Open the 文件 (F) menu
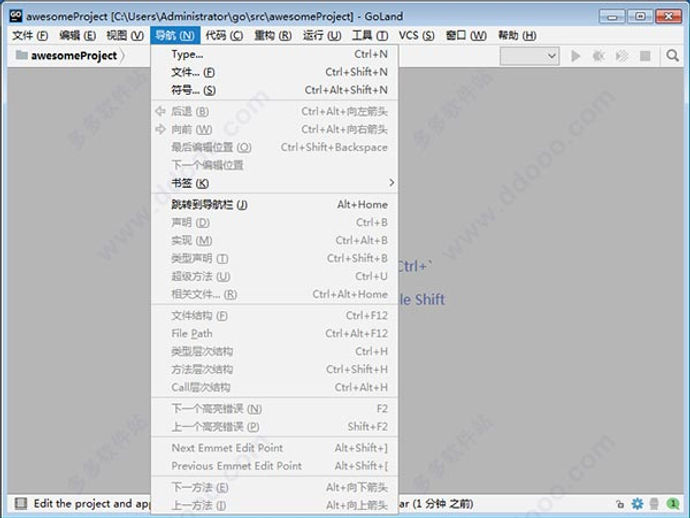 point(30,35)
